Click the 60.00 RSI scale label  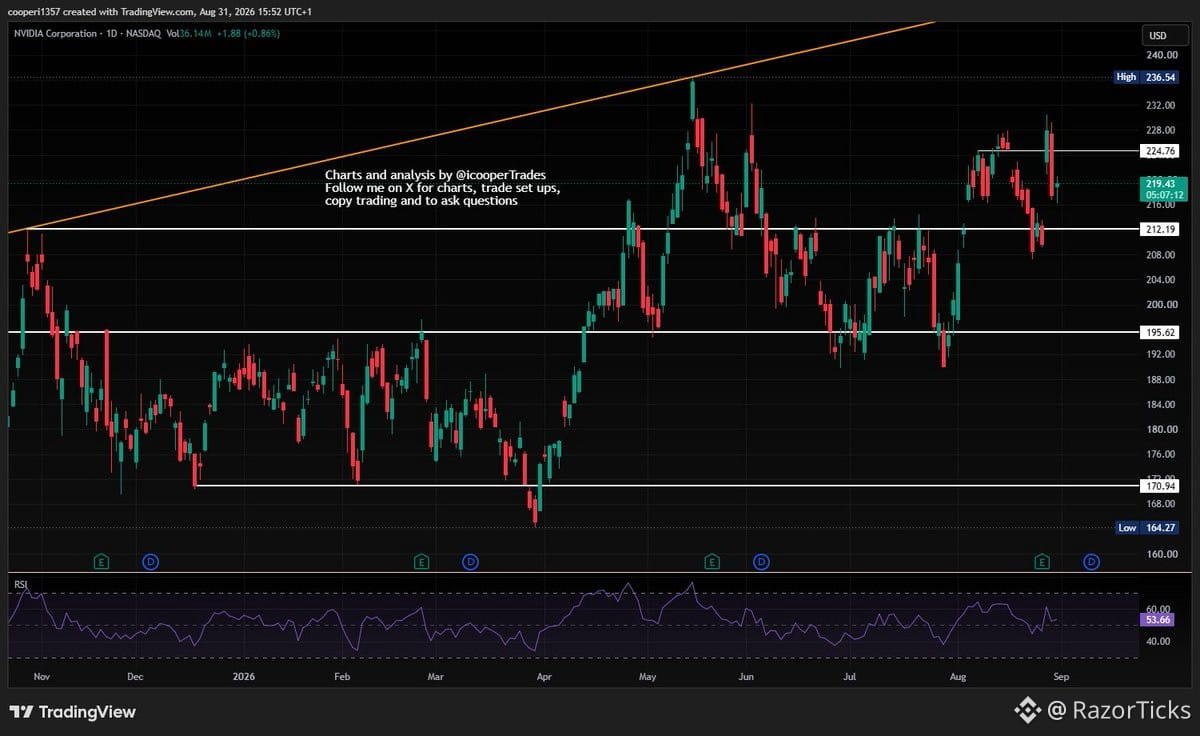1159,608
